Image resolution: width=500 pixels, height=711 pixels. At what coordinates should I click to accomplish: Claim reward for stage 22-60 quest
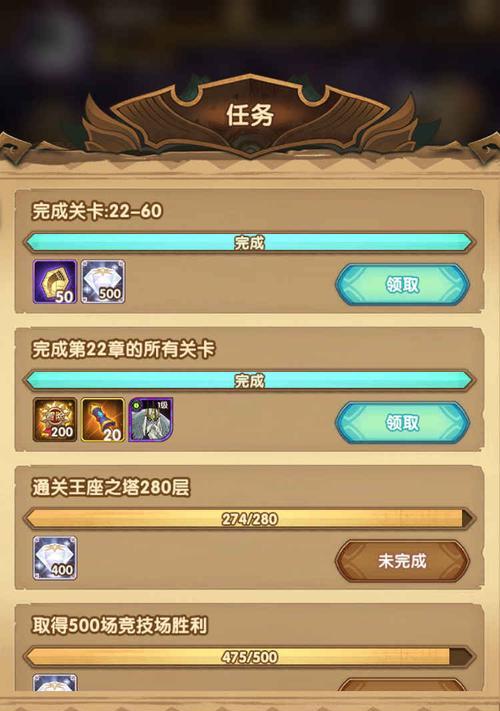click(403, 284)
